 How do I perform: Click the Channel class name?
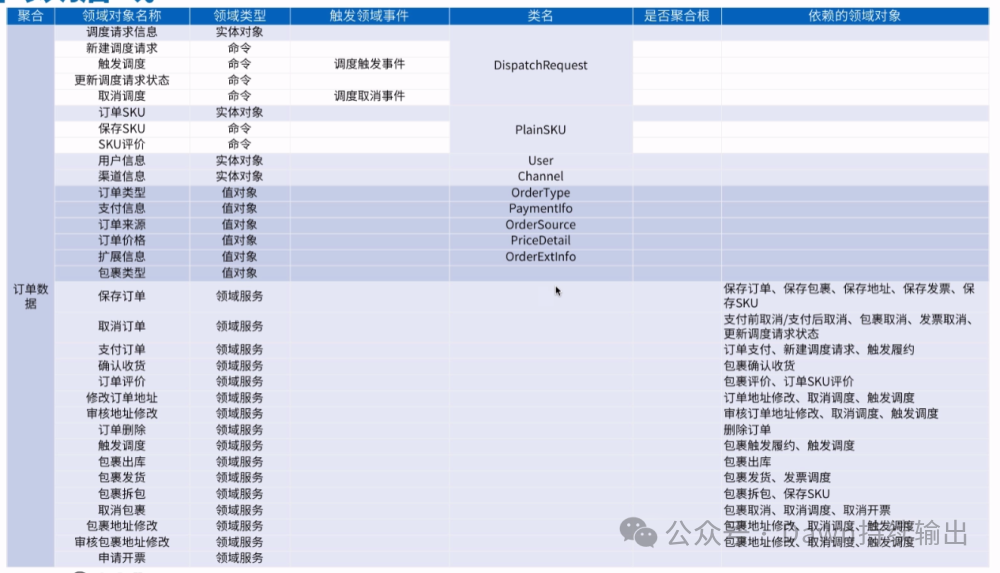coord(540,177)
